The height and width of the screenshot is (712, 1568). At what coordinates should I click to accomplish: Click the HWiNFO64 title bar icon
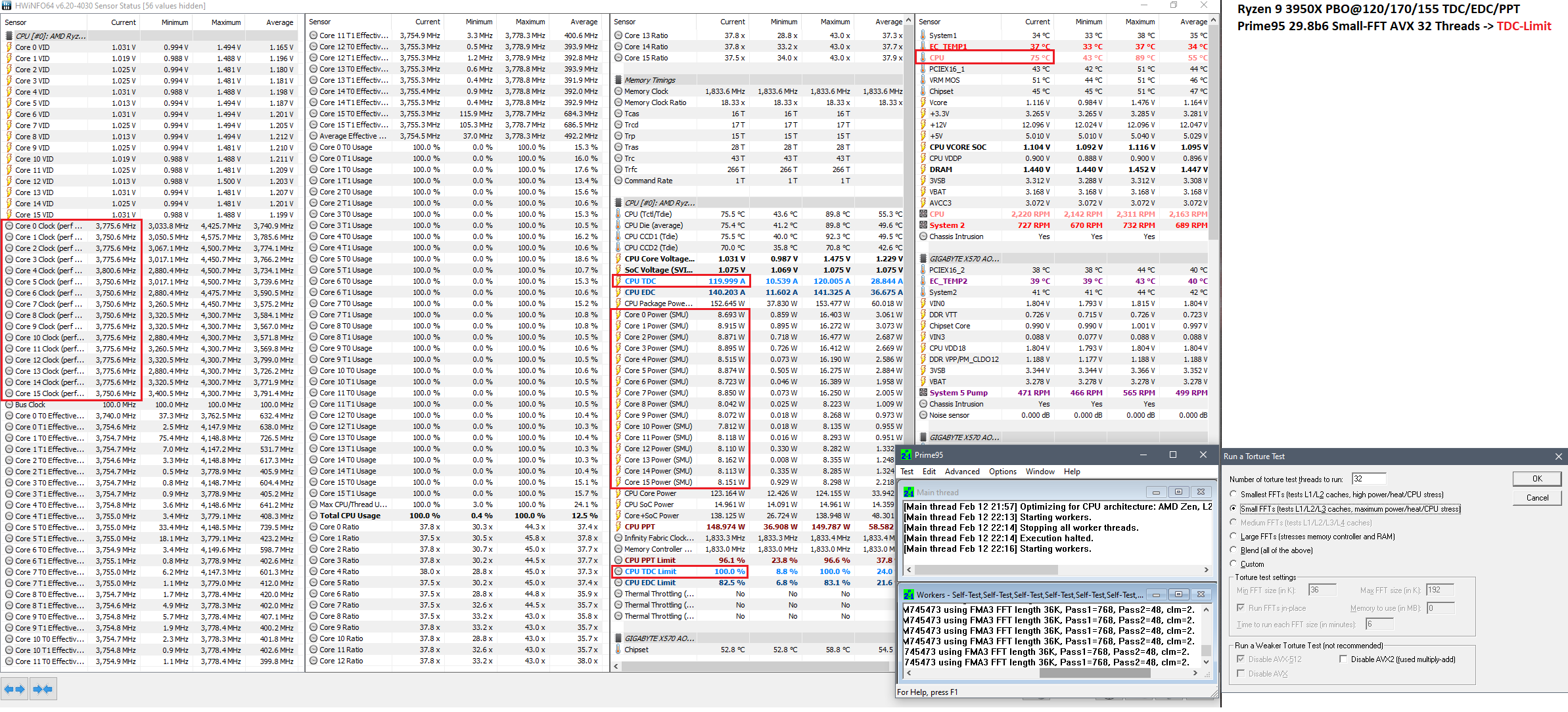(x=7, y=5)
